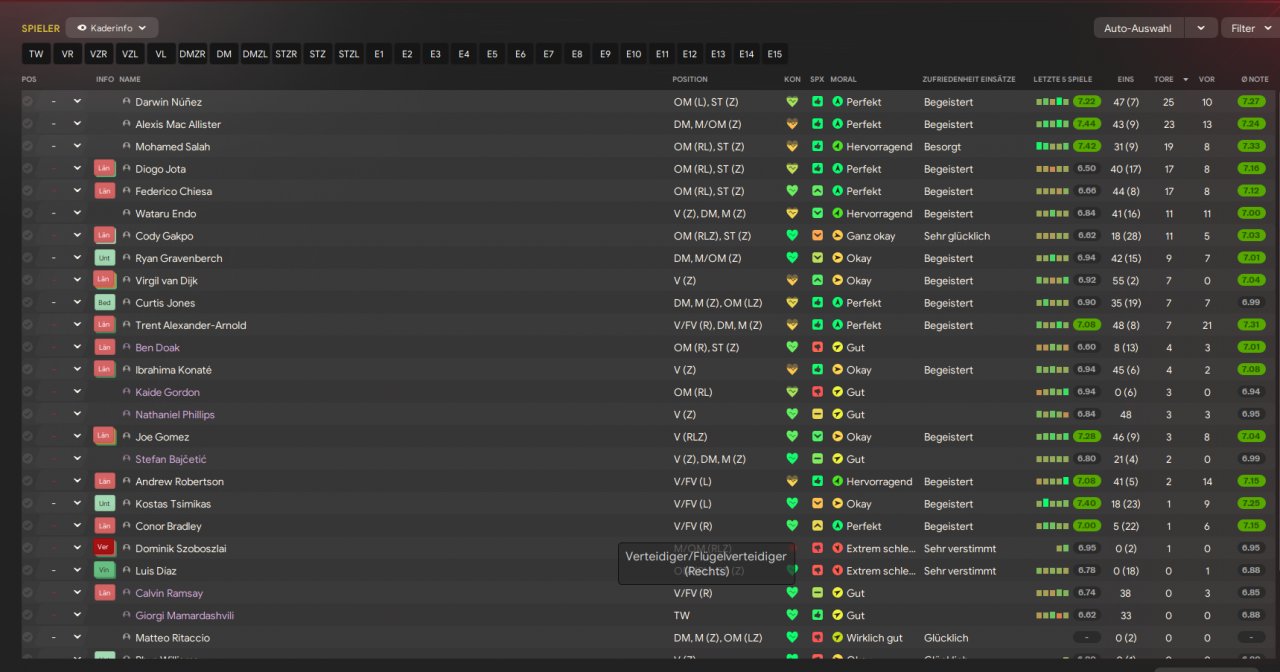1280x672 pixels.
Task: Toggle selection circle for Andrew Robertson
Action: pyautogui.click(x=28, y=482)
